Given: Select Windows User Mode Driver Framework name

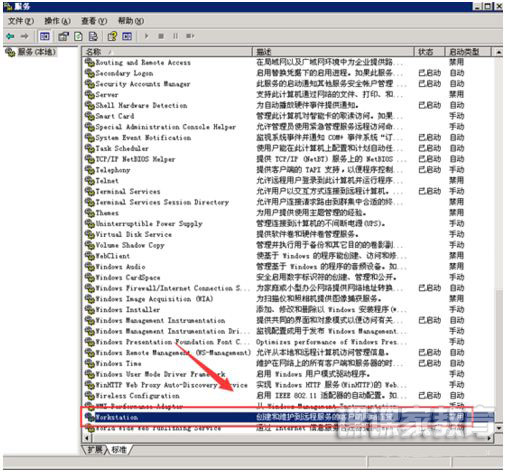Looking at the screenshot, I should click(x=161, y=374).
